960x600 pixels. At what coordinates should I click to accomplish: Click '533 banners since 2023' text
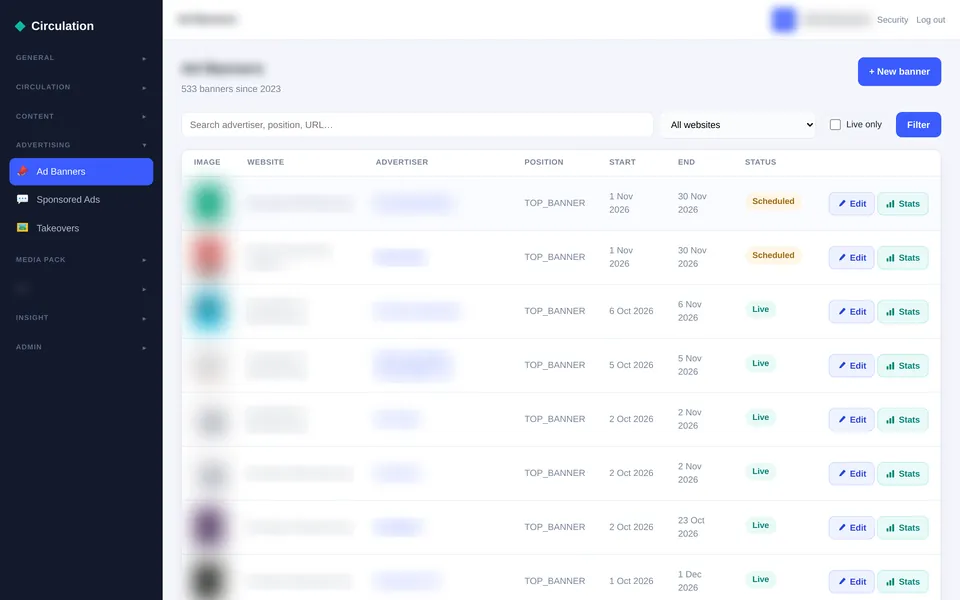click(231, 89)
